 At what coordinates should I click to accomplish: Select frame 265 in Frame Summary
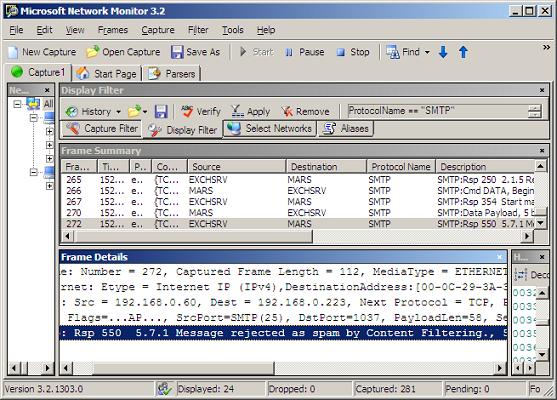click(298, 180)
